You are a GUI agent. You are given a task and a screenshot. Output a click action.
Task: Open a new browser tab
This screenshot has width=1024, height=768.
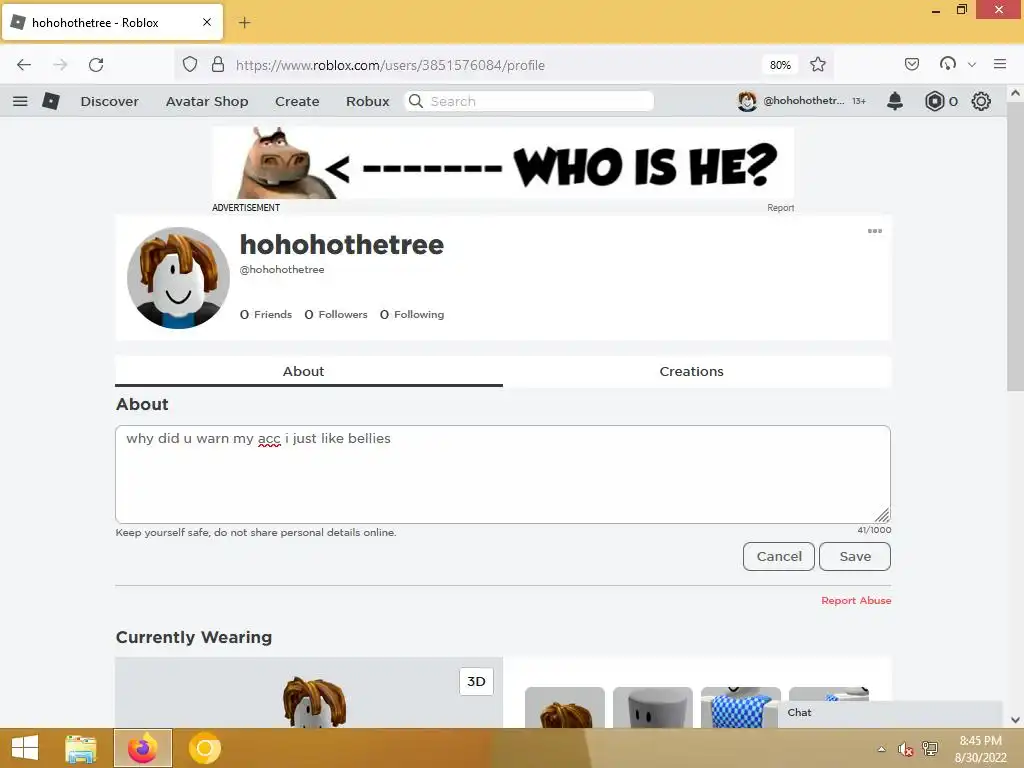pos(244,23)
